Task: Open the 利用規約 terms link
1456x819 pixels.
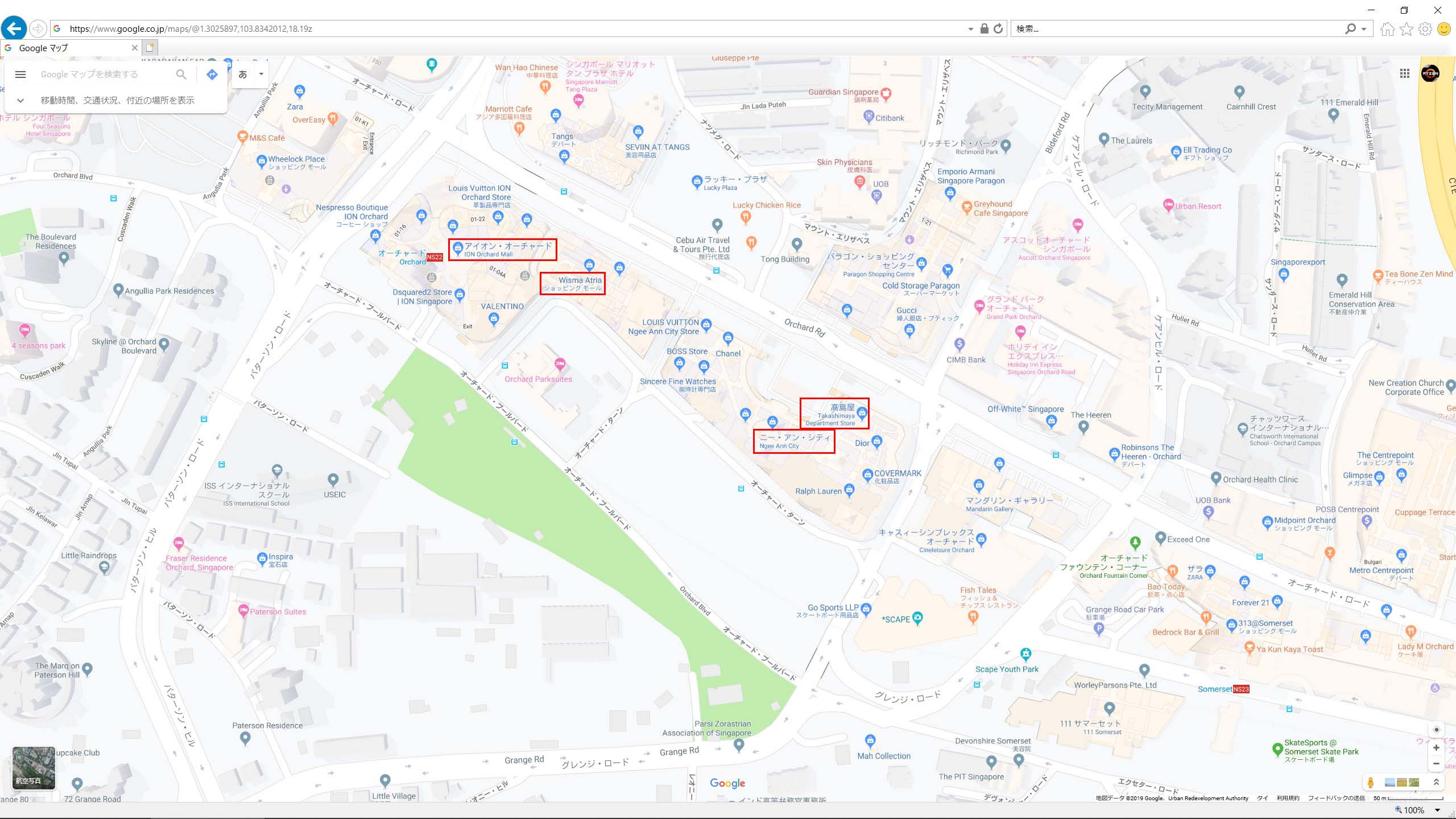Action: 1288,798
